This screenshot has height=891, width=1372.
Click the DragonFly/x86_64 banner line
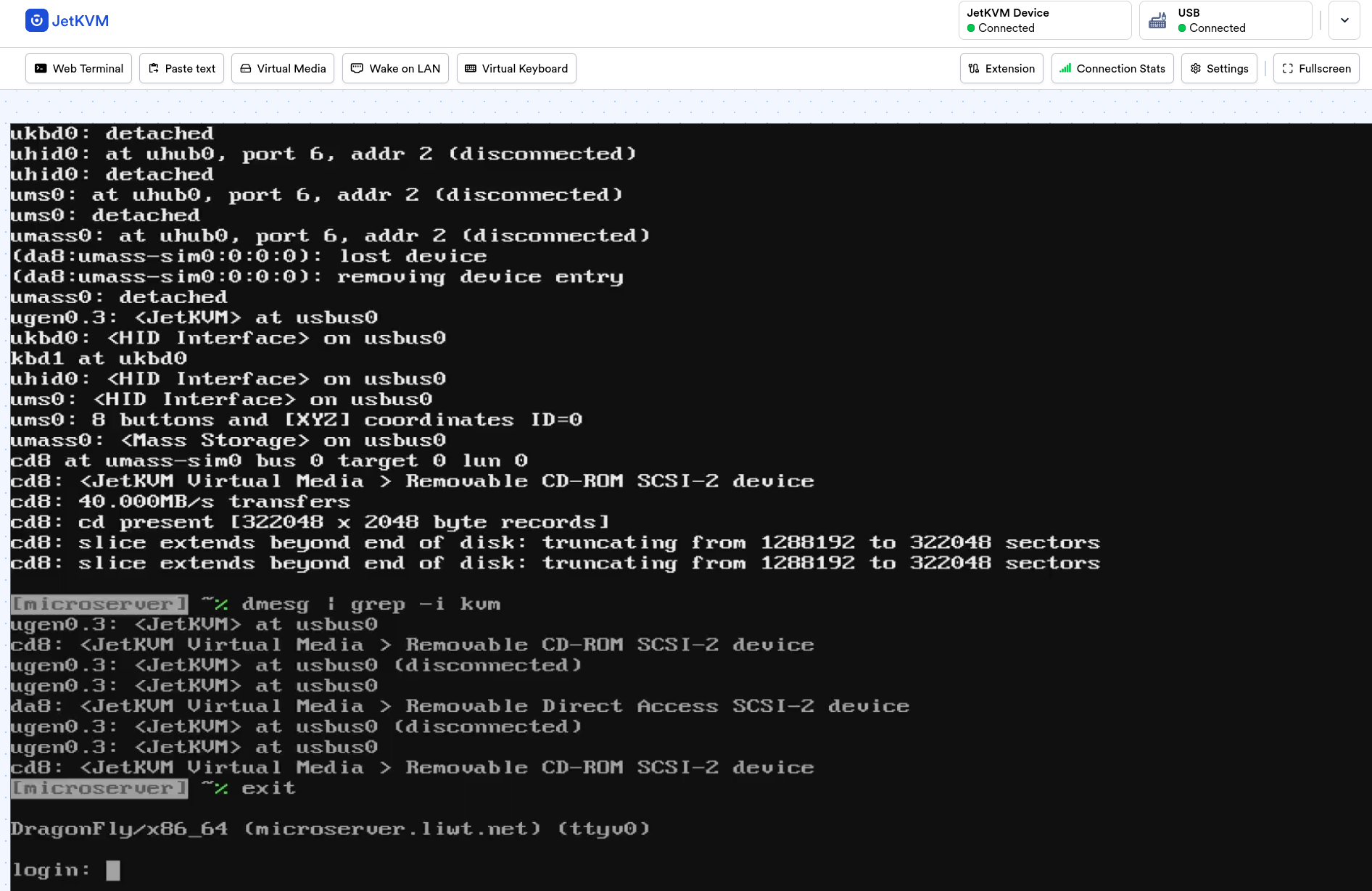pos(330,829)
